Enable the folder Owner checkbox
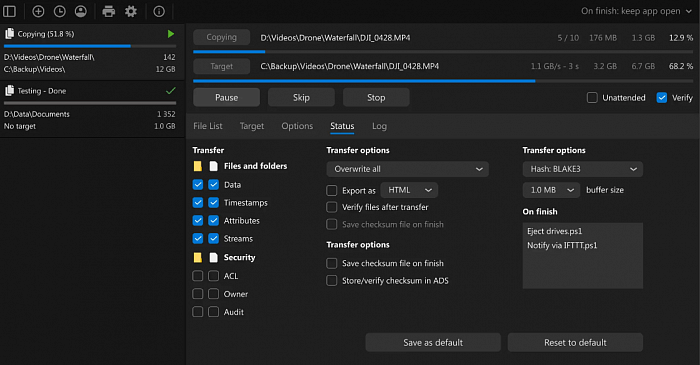 tap(198, 294)
